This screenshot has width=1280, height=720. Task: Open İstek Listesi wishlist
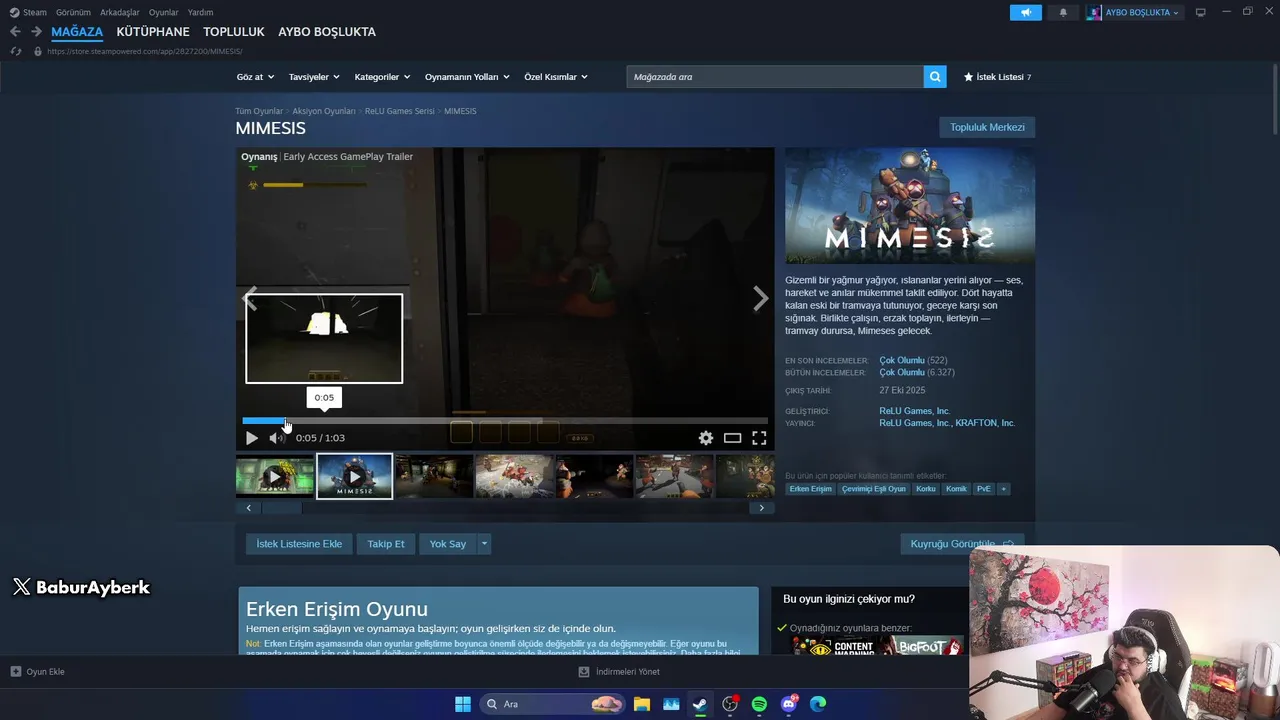point(997,77)
